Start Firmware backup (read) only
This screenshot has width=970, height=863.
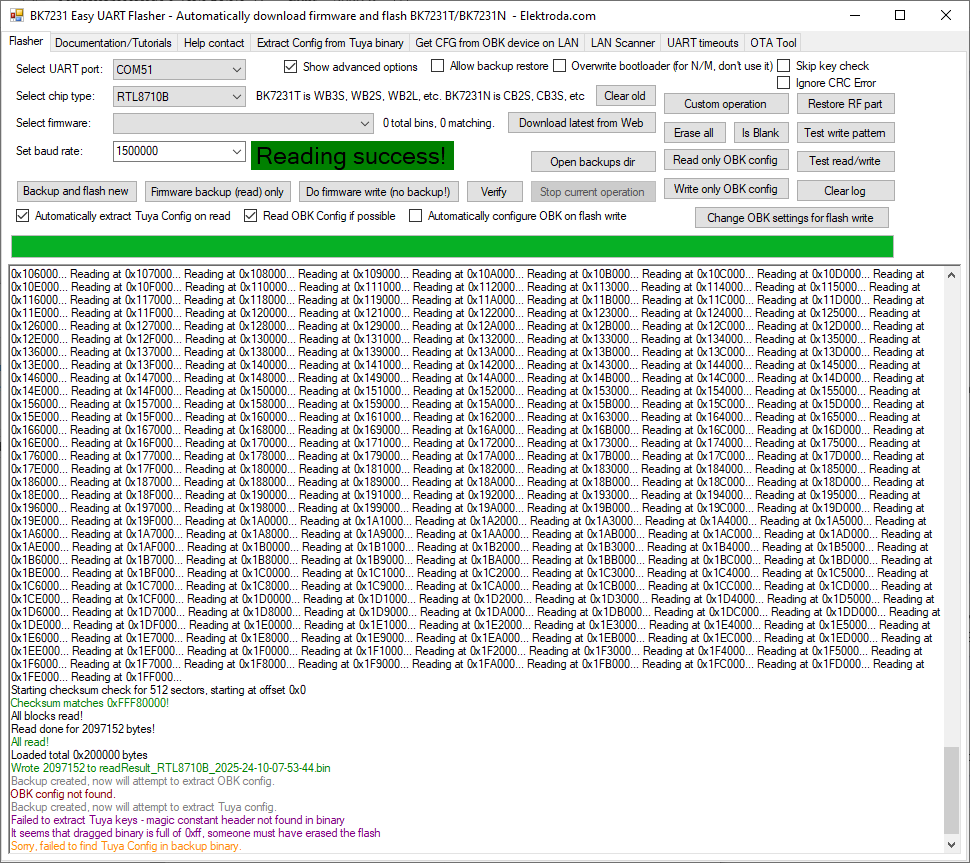pos(217,192)
